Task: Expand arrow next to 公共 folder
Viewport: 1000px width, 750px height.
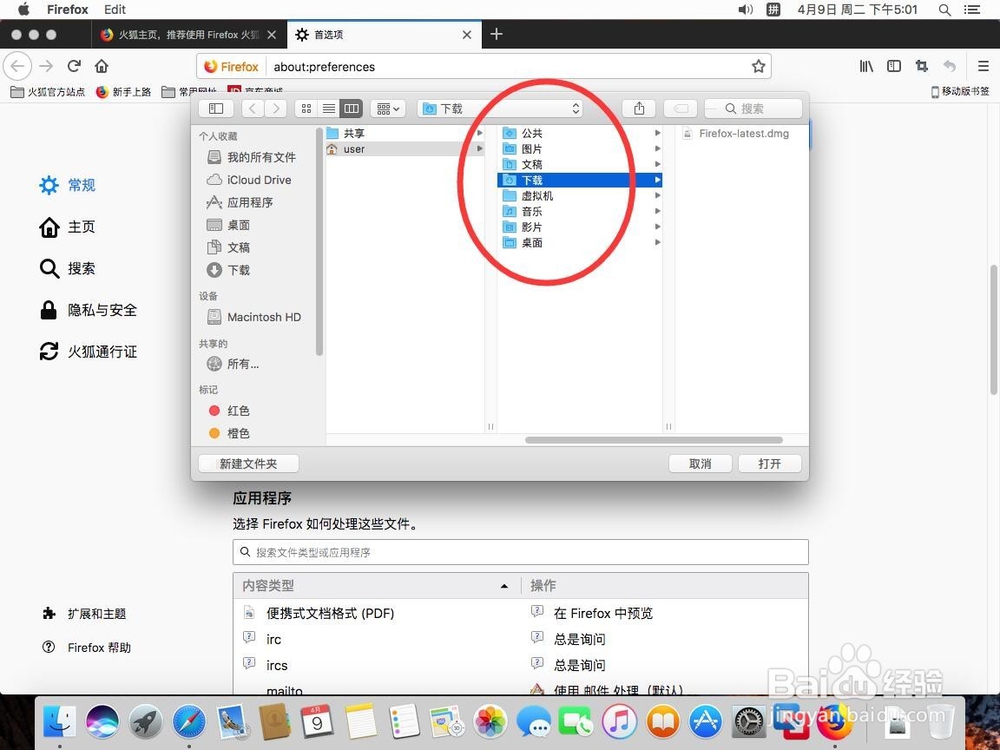Action: point(658,133)
